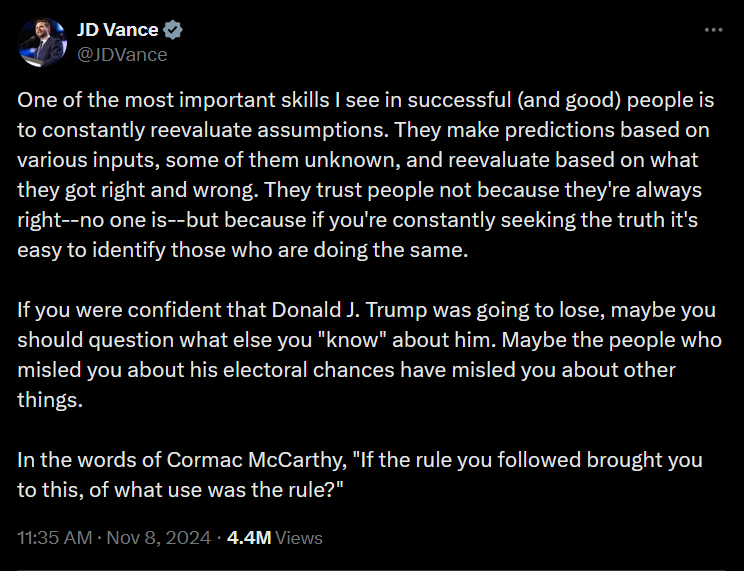Open the three-dot more options menu
This screenshot has width=744, height=571.
713,30
